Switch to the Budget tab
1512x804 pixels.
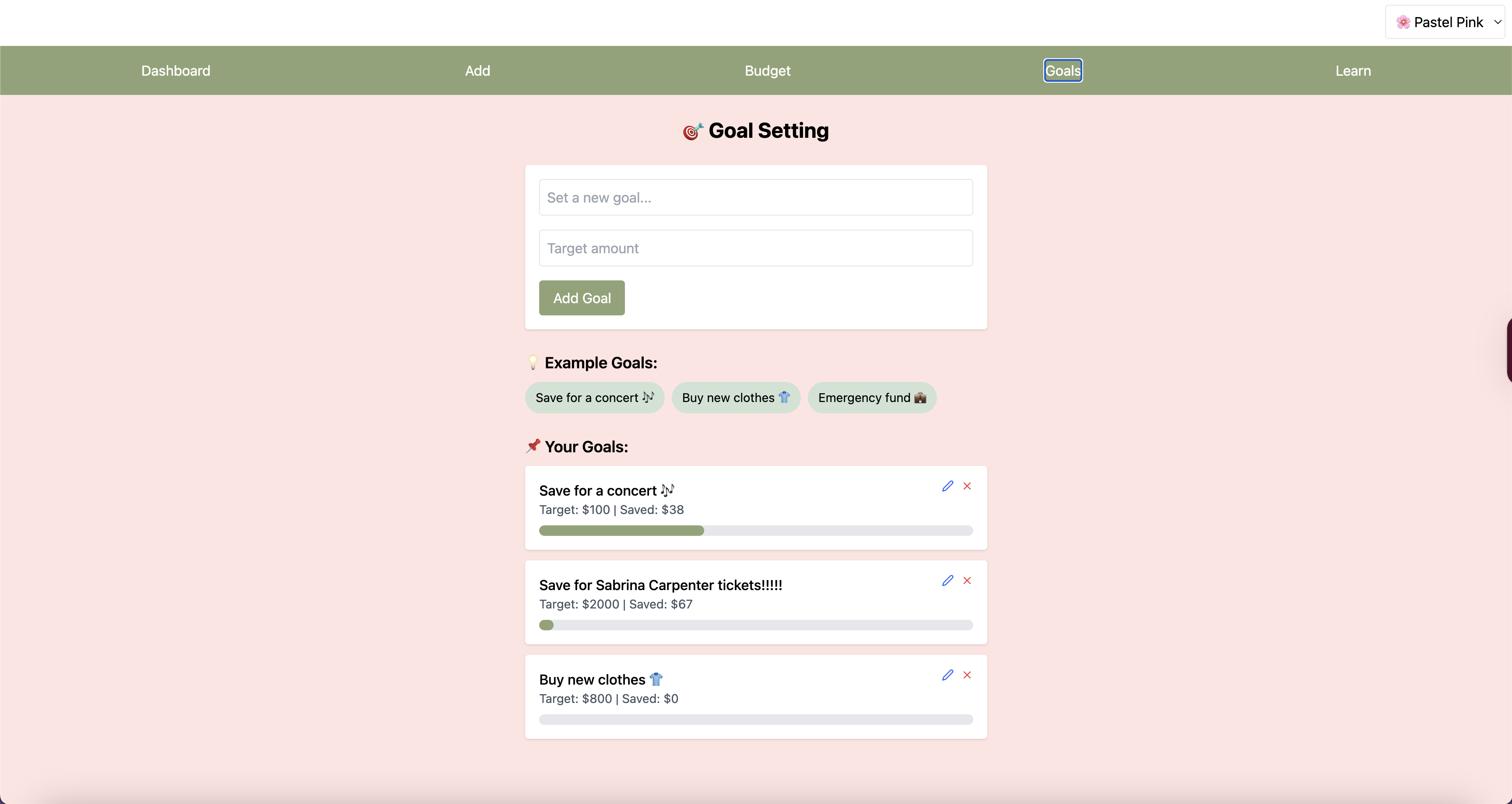point(767,70)
